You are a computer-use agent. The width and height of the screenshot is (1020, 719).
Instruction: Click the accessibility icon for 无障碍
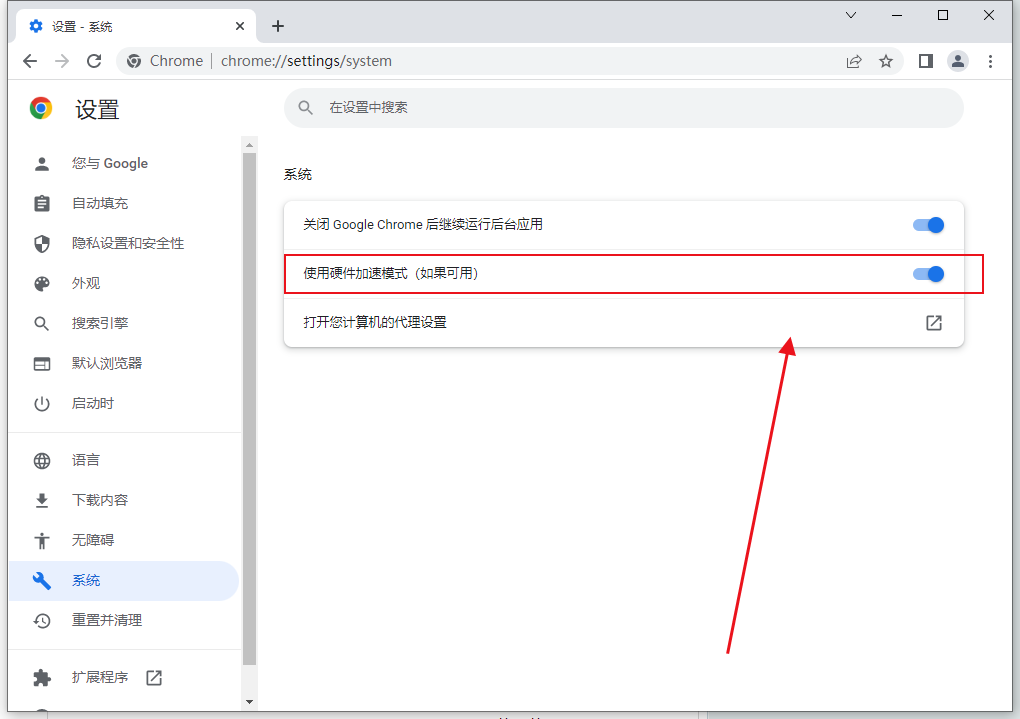tap(42, 540)
